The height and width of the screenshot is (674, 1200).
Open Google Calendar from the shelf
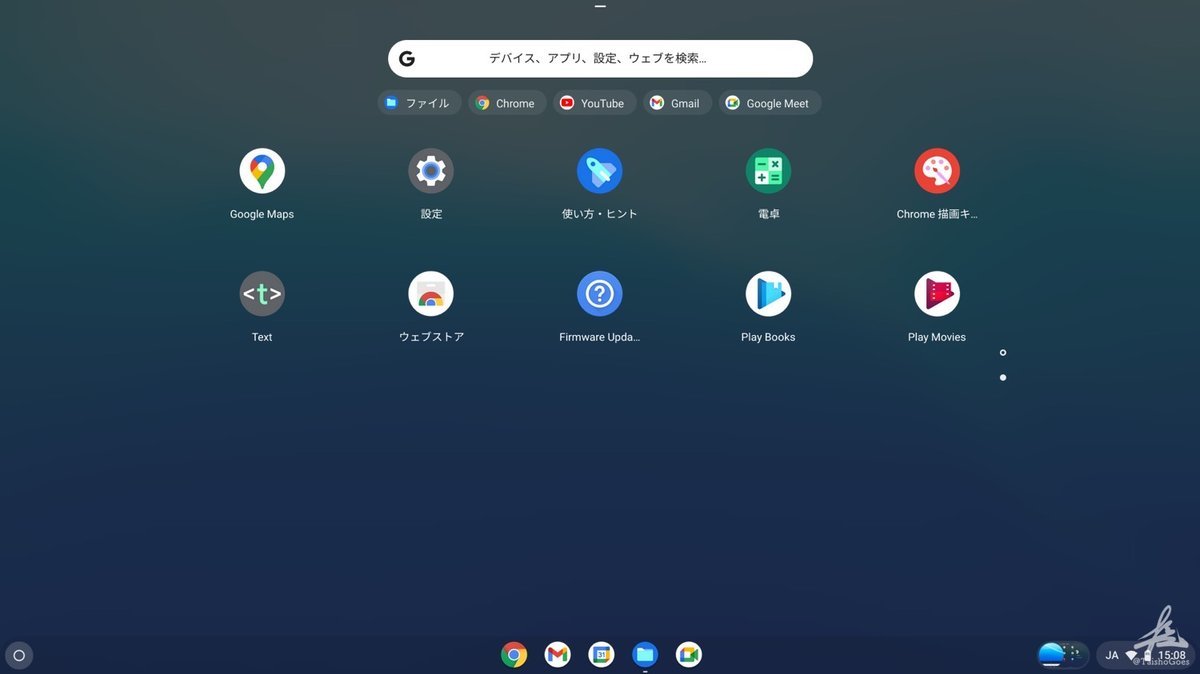pyautogui.click(x=601, y=654)
